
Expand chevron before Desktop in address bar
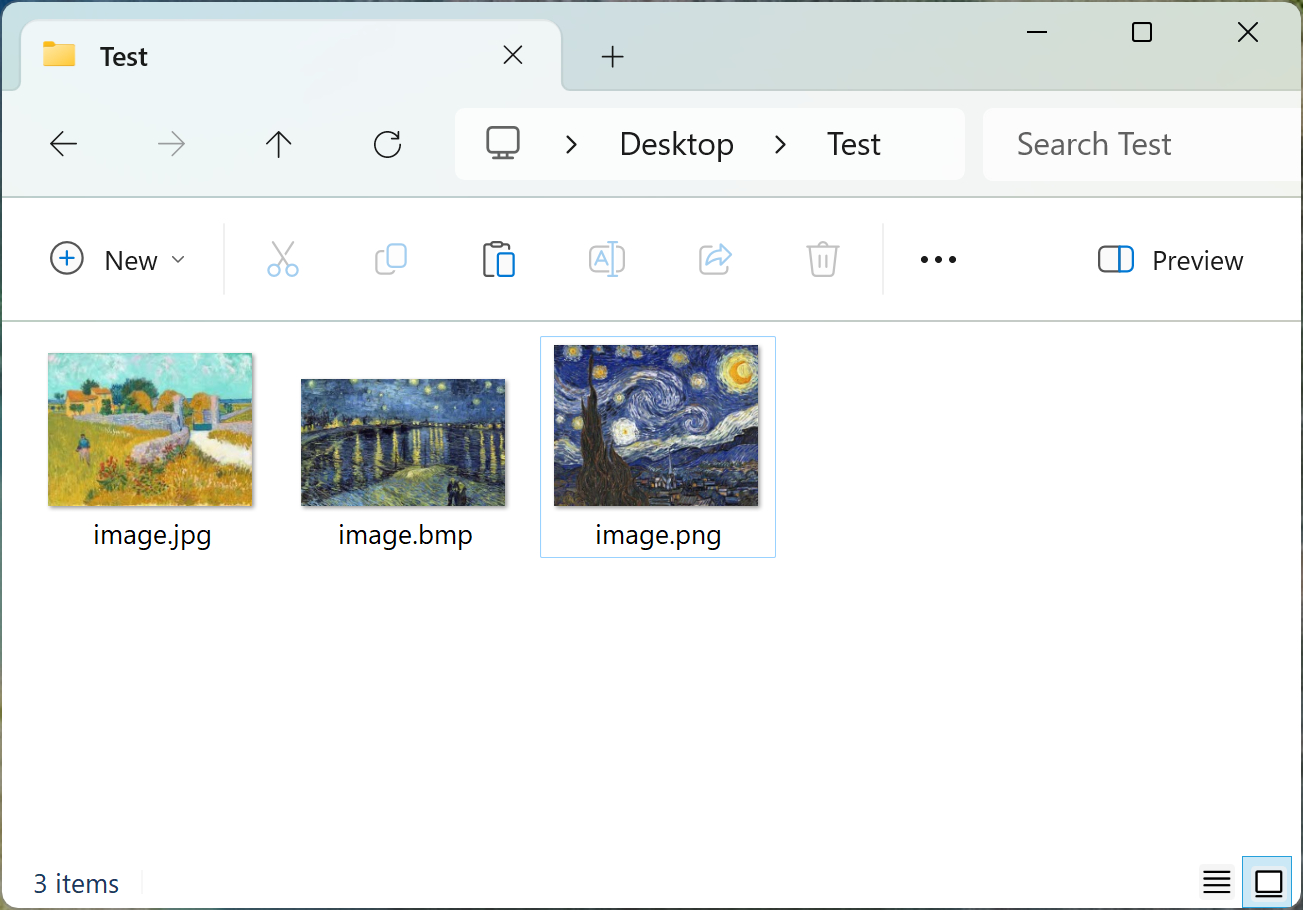571,145
